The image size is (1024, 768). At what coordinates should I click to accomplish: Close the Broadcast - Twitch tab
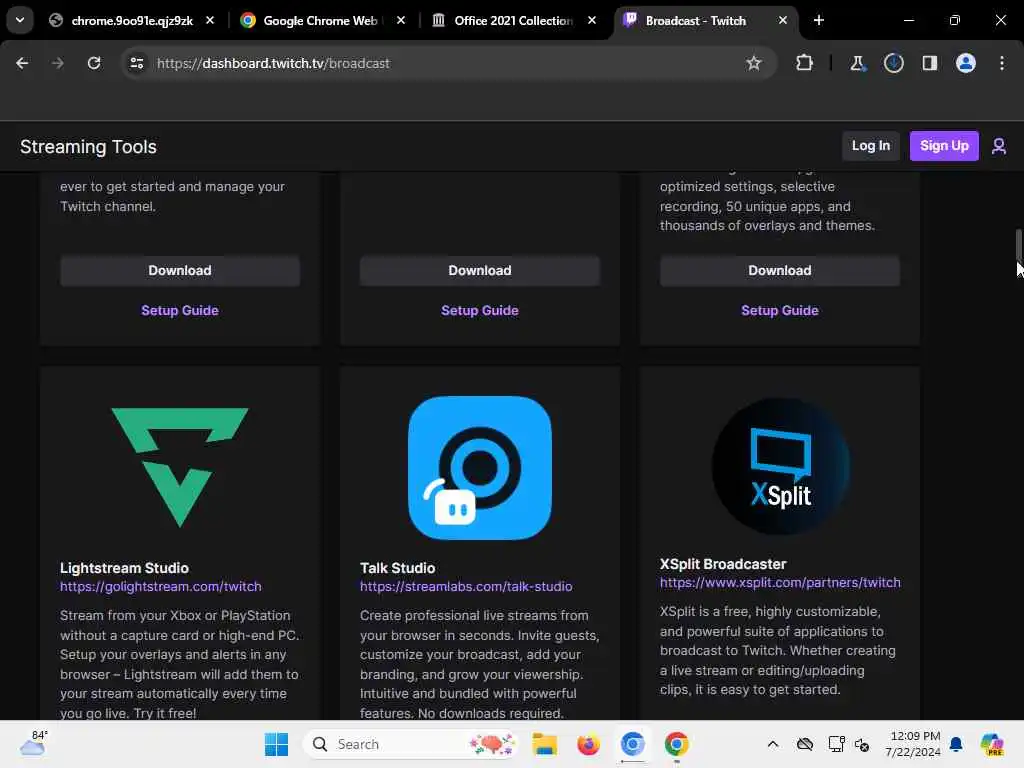coord(782,20)
